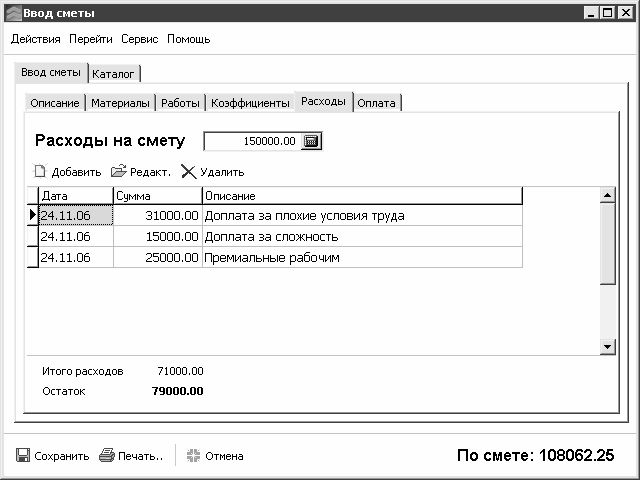Close the Ввод сметы window
The width and height of the screenshot is (640, 480).
click(625, 13)
